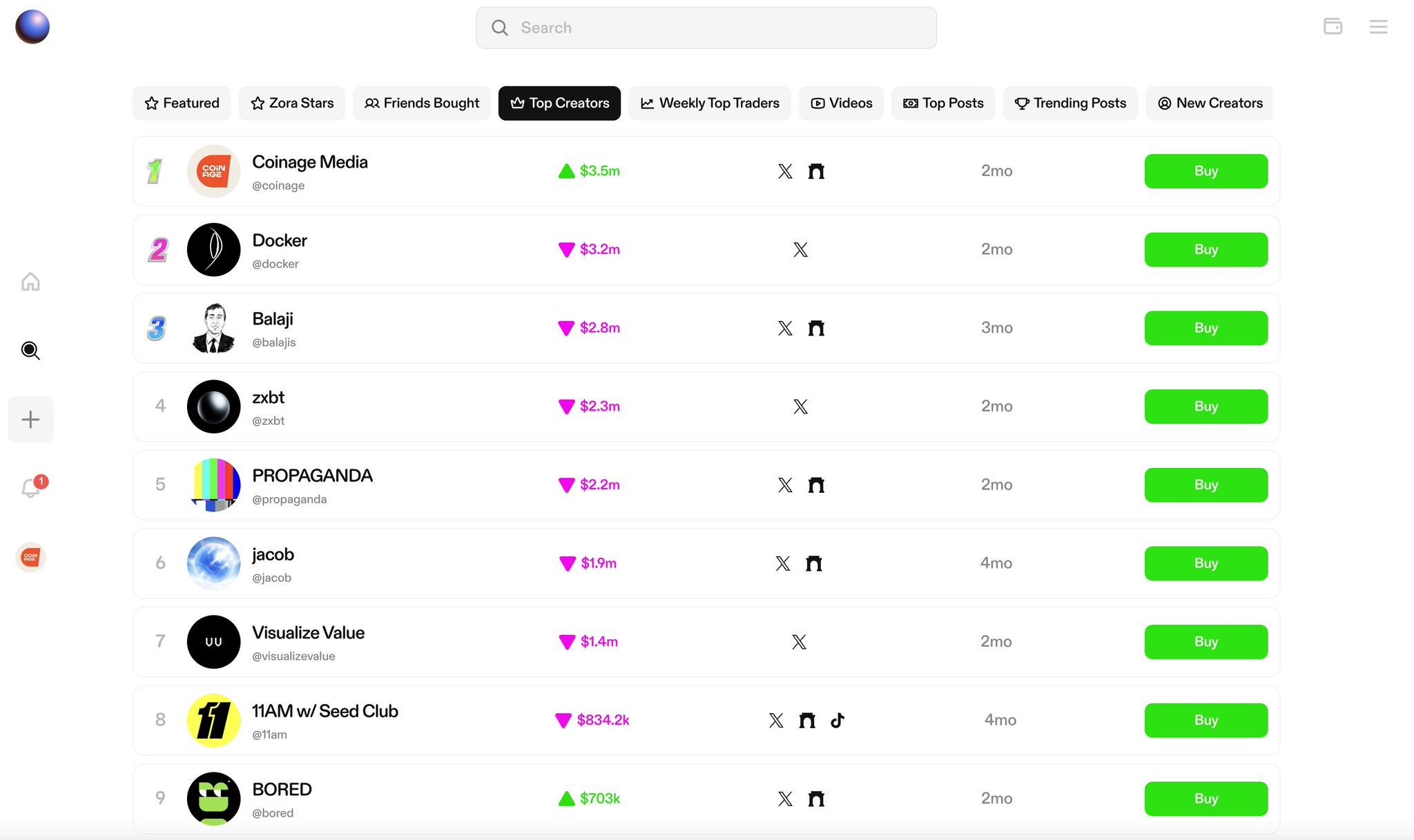Buy the Balaji creator coin
This screenshot has width=1414, height=840.
[1205, 328]
